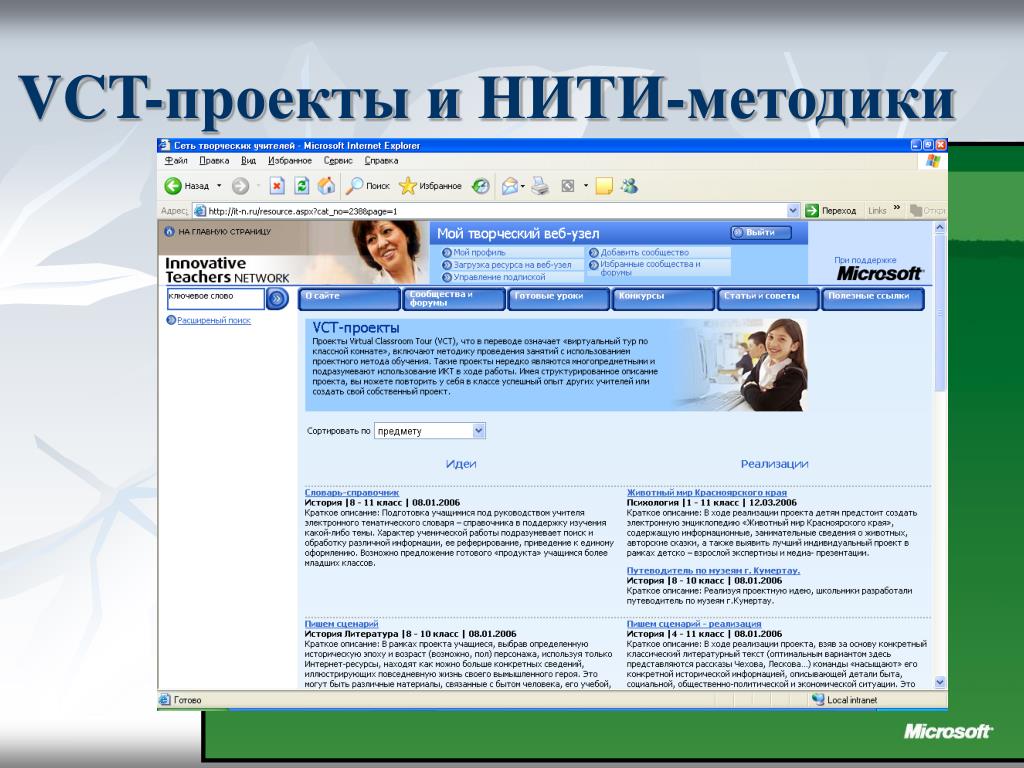Open the Справка menu
Viewport: 1024px width, 768px height.
[x=381, y=161]
